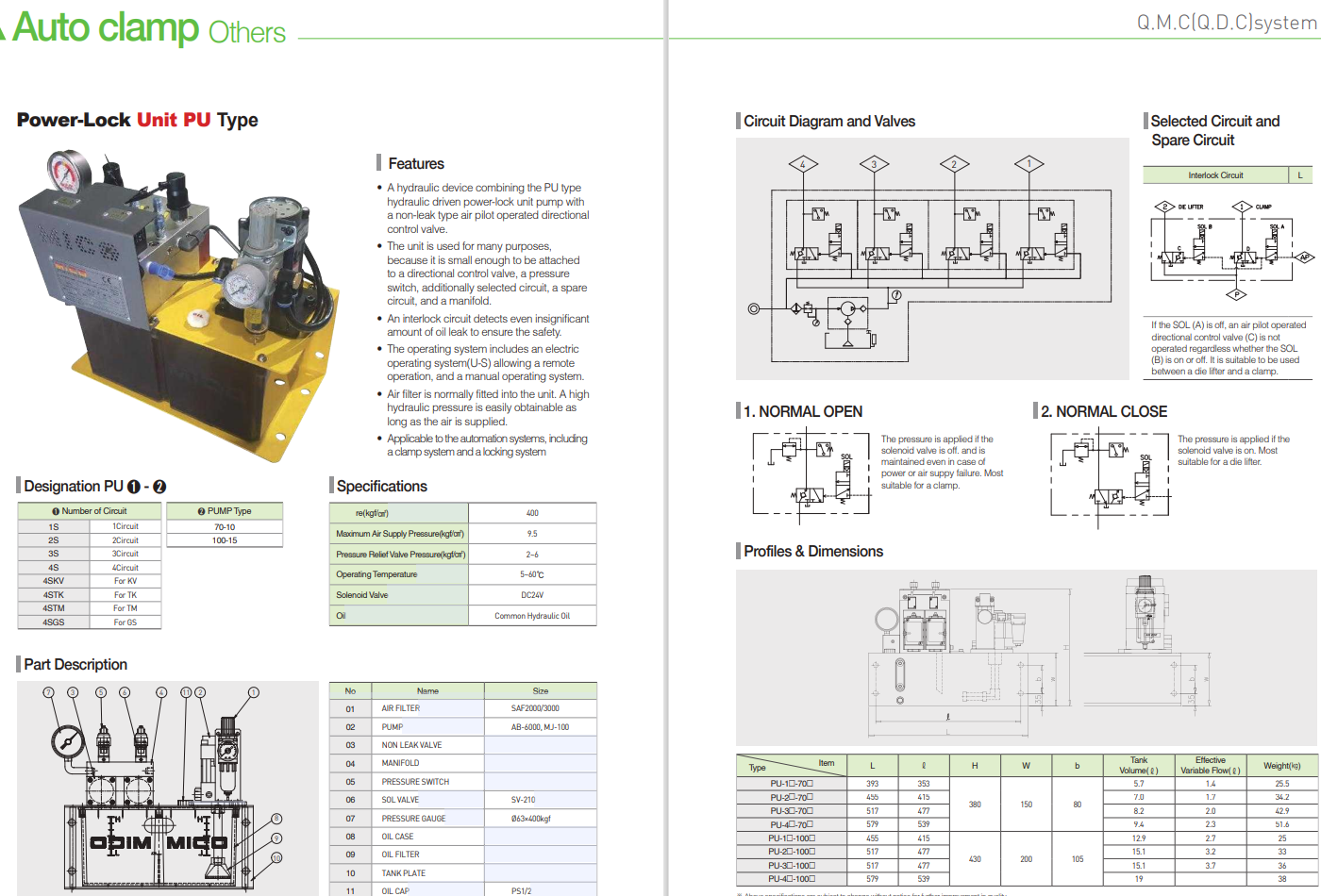Click the main four-circuit hydraulic diagram

pyautogui.click(x=932, y=259)
